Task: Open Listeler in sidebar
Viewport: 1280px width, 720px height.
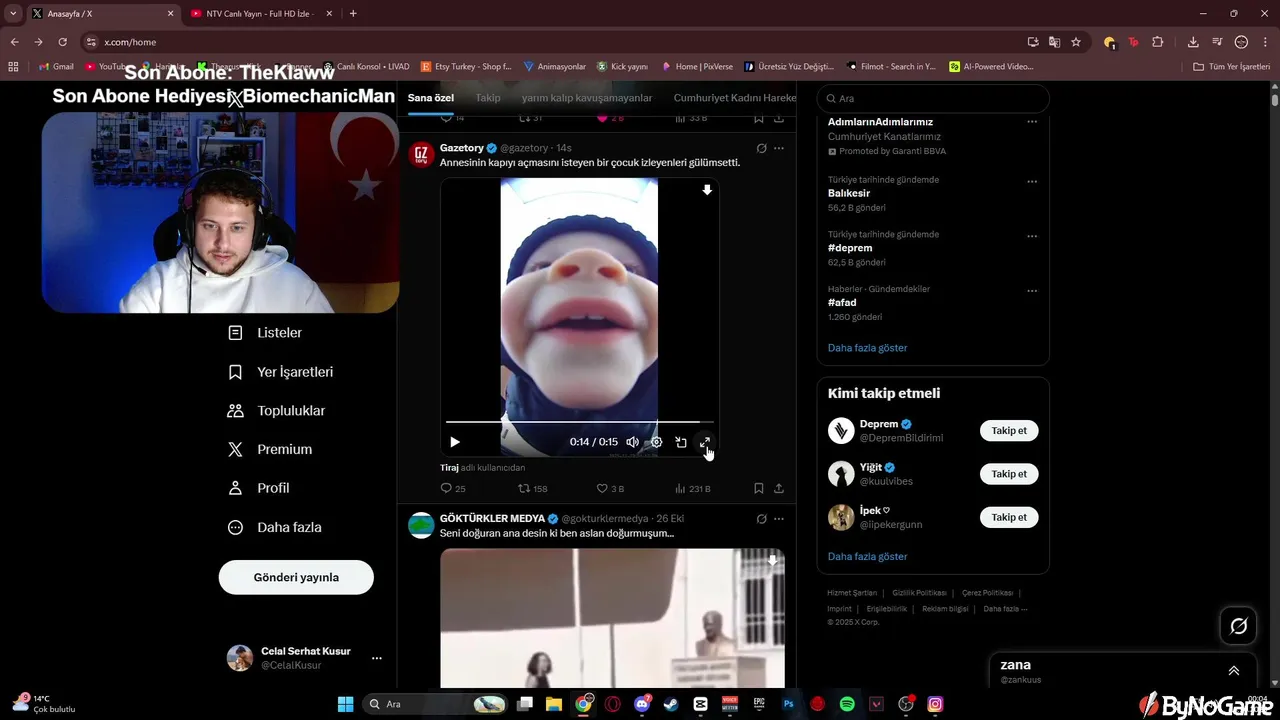Action: pyautogui.click(x=265, y=333)
